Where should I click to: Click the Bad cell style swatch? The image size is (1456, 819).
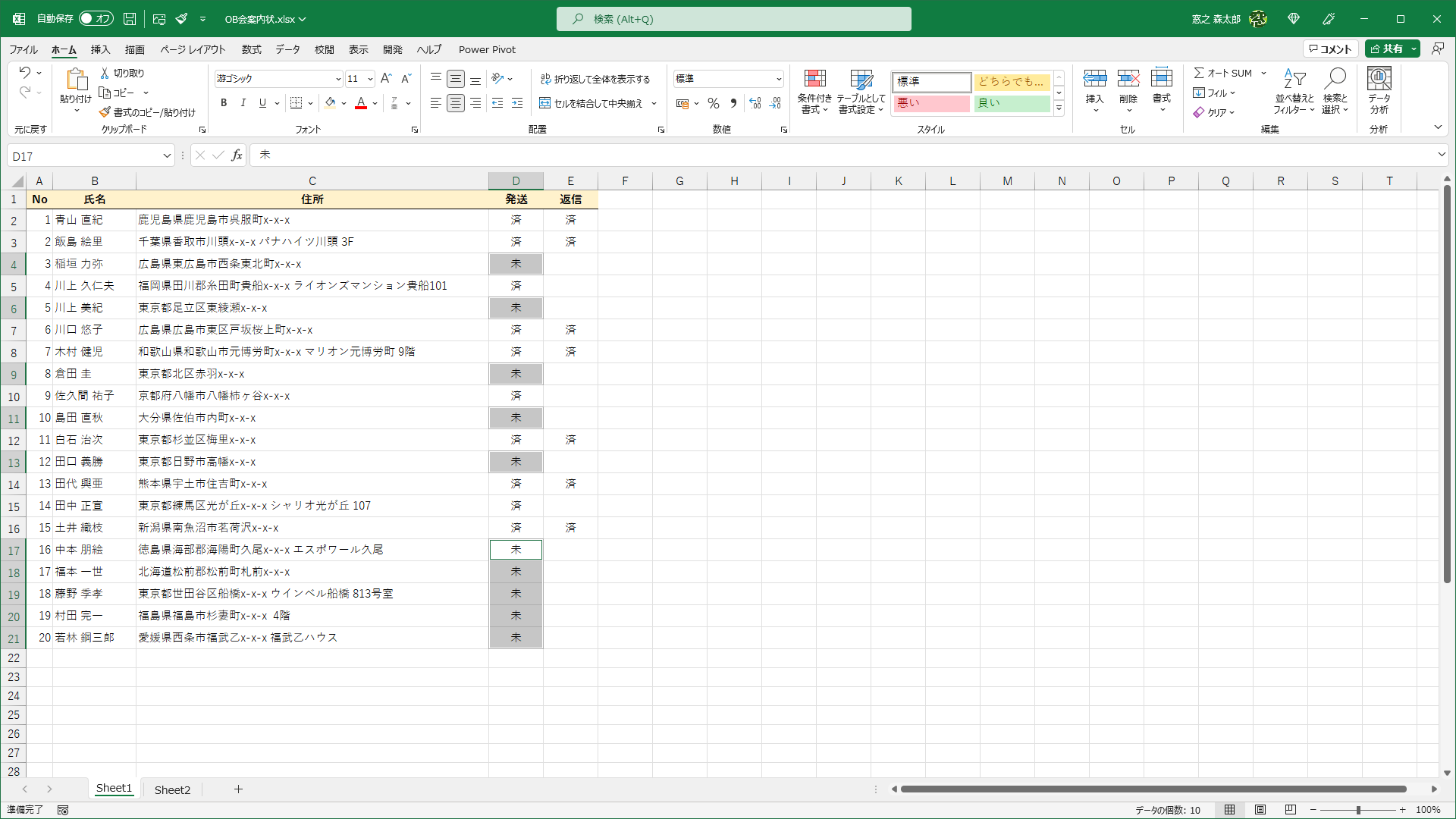pos(931,103)
